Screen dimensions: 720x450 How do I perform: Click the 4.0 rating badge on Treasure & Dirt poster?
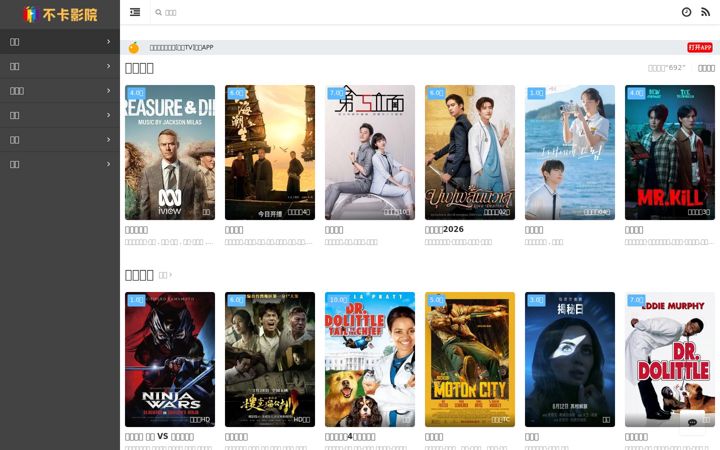pyautogui.click(x=136, y=93)
